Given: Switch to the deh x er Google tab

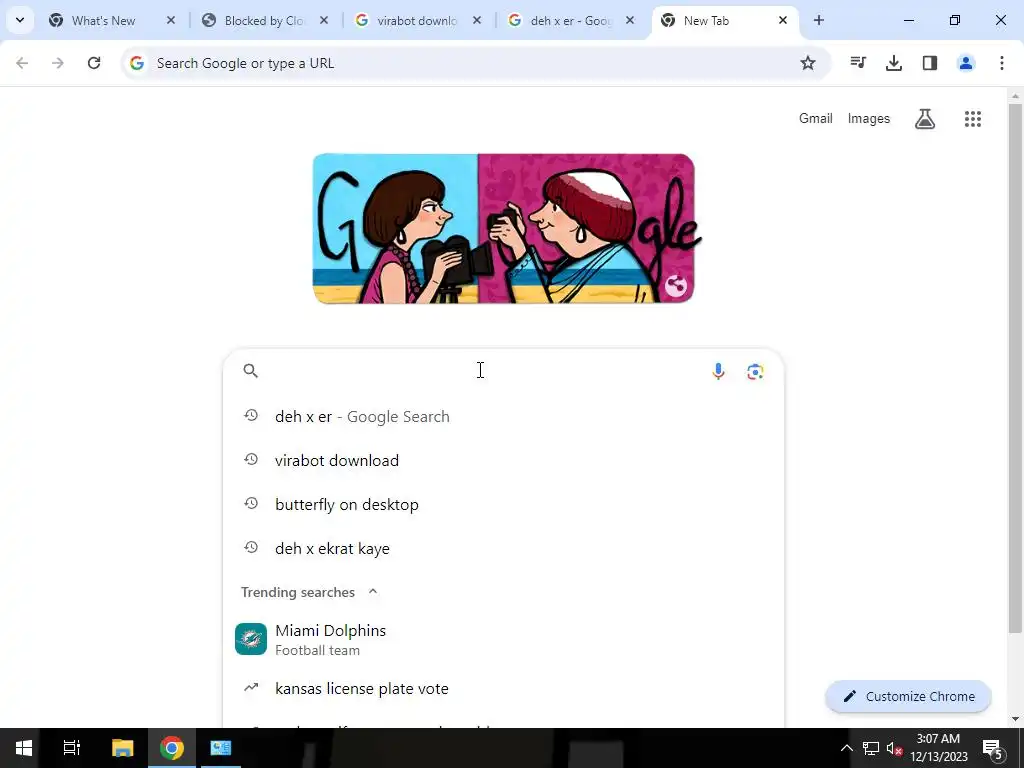Looking at the screenshot, I should (571, 21).
